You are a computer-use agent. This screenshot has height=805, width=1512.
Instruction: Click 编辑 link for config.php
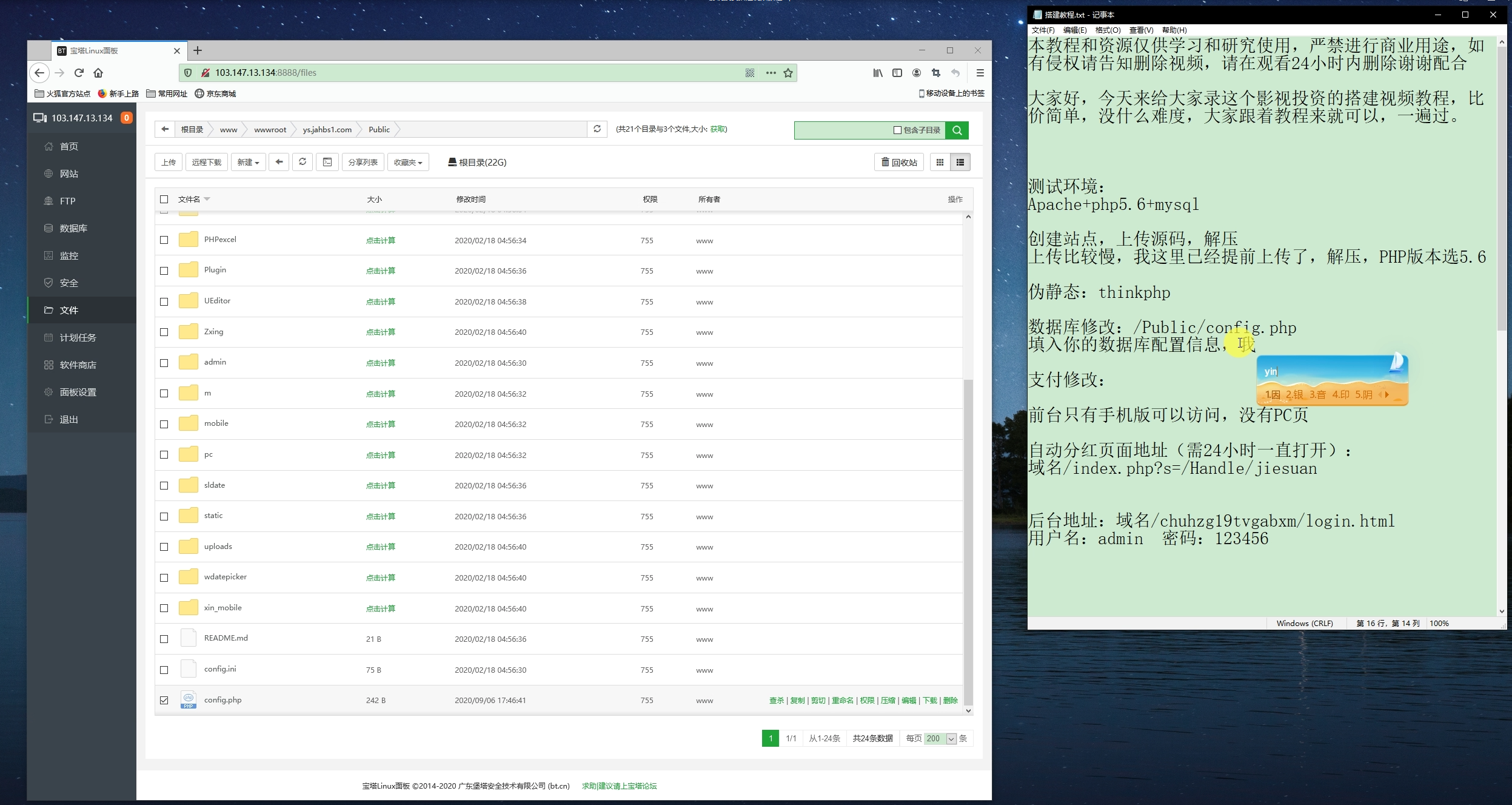(x=908, y=700)
